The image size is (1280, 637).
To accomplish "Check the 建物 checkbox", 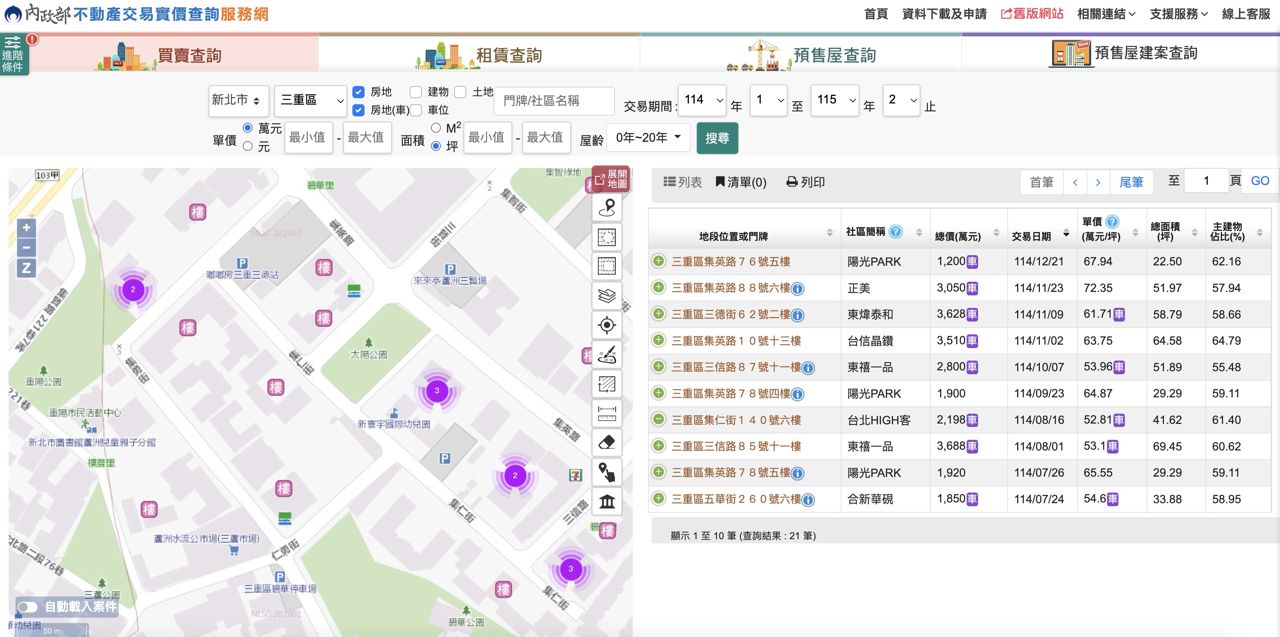I will coord(416,92).
